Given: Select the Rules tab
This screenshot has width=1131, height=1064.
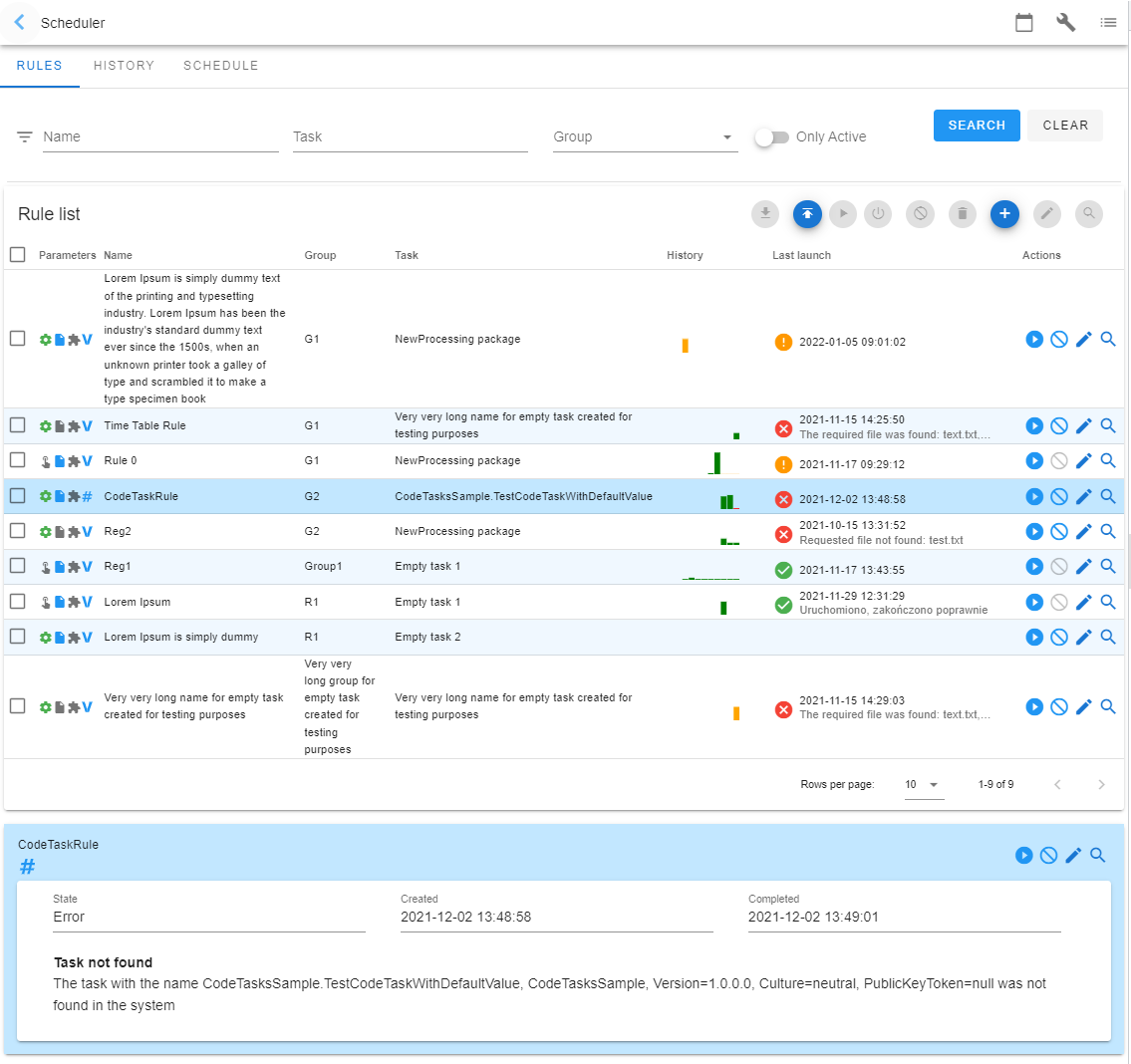Looking at the screenshot, I should [x=40, y=66].
